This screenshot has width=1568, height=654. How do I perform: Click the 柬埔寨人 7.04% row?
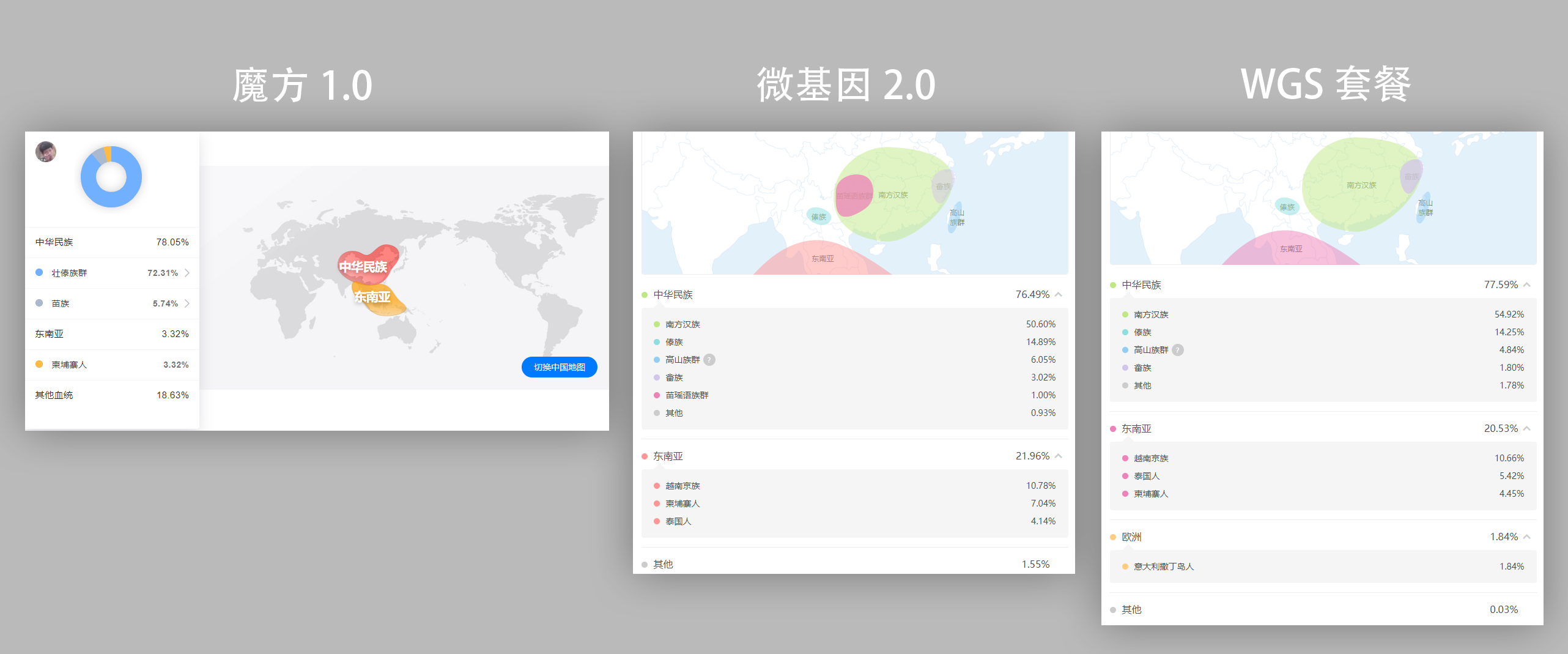tap(854, 504)
